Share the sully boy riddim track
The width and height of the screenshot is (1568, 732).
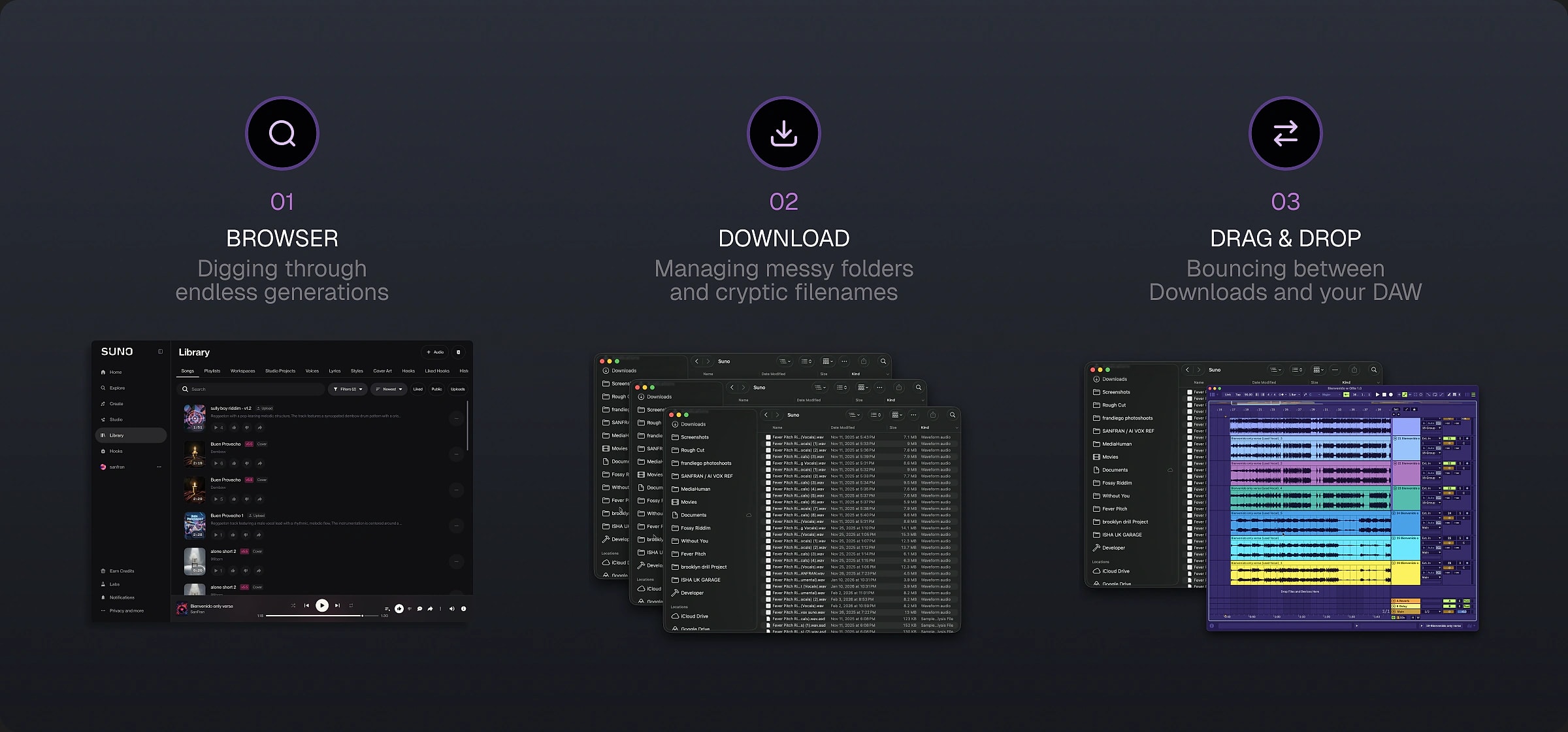(x=260, y=427)
